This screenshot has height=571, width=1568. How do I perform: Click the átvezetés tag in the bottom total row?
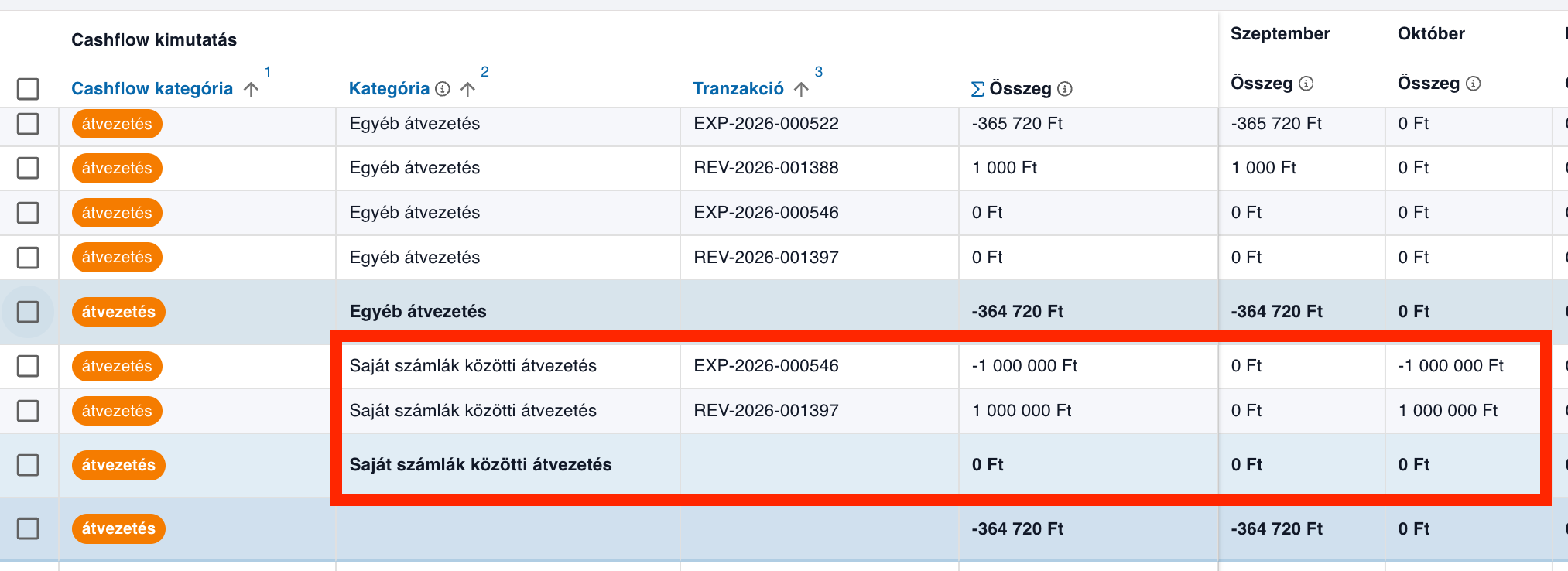pos(118,528)
